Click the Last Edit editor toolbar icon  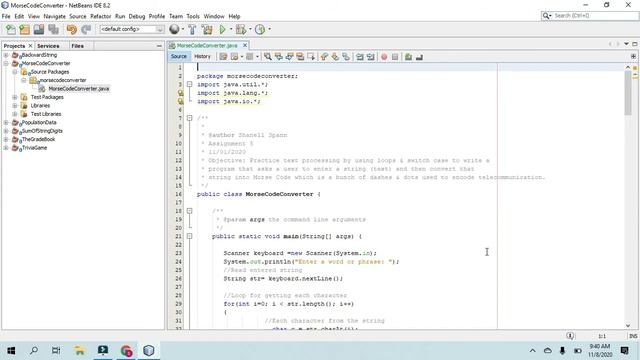[x=223, y=57]
